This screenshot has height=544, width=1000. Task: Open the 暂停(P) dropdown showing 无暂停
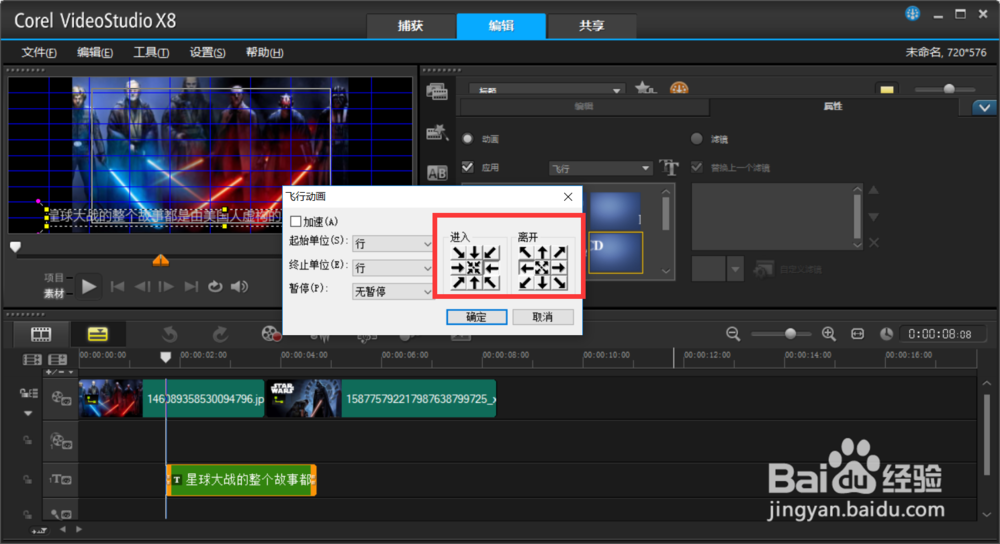(393, 291)
